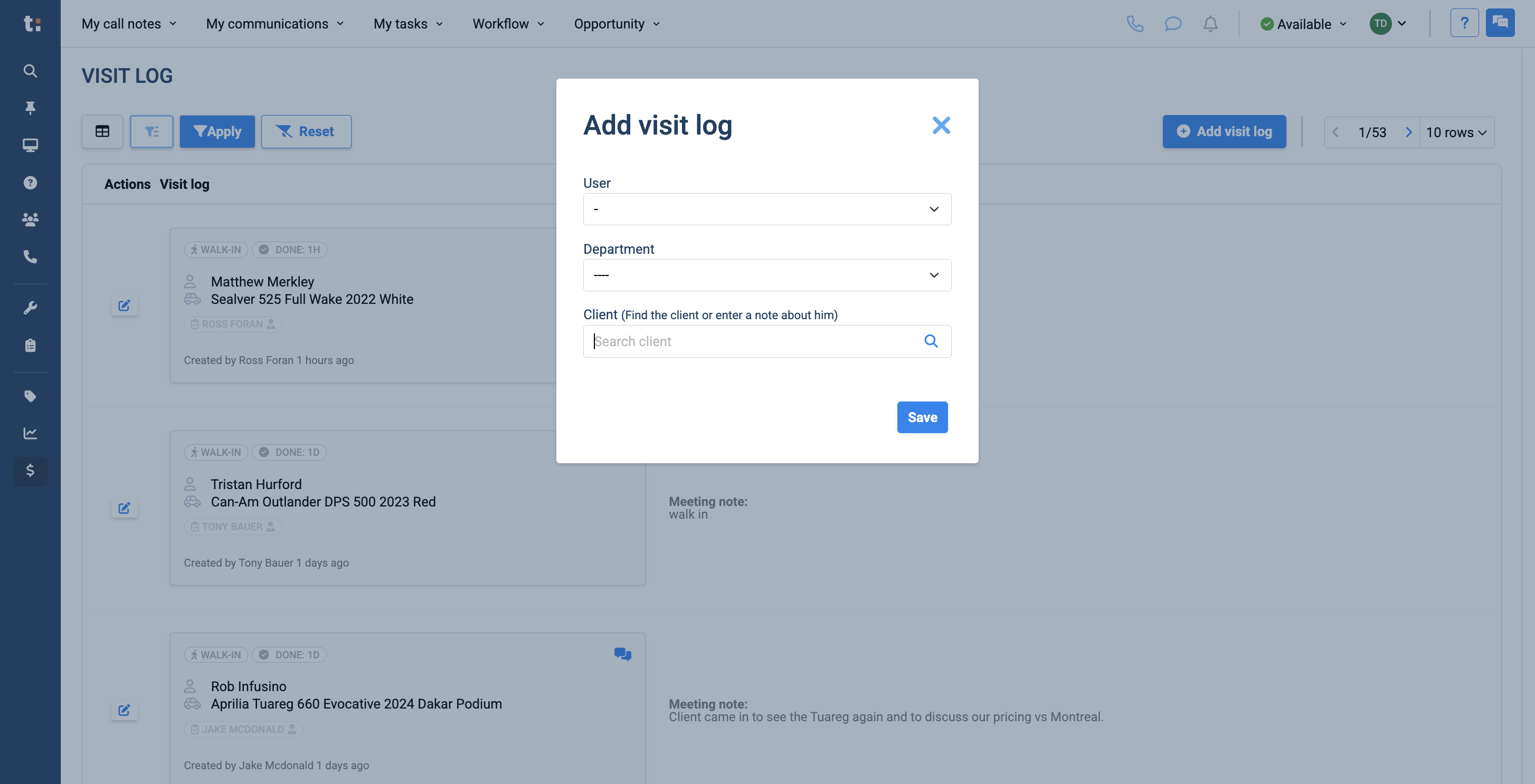Open the 10 rows page size dropdown
The image size is (1535, 784).
(x=1456, y=132)
